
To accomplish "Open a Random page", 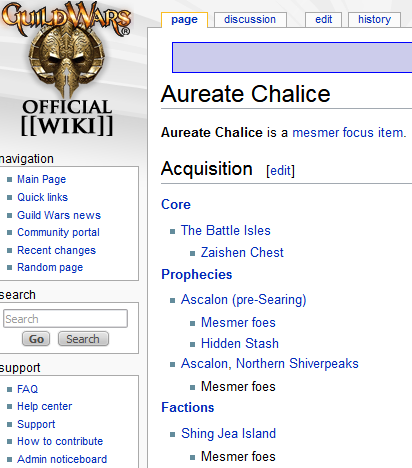I will pos(50,268).
